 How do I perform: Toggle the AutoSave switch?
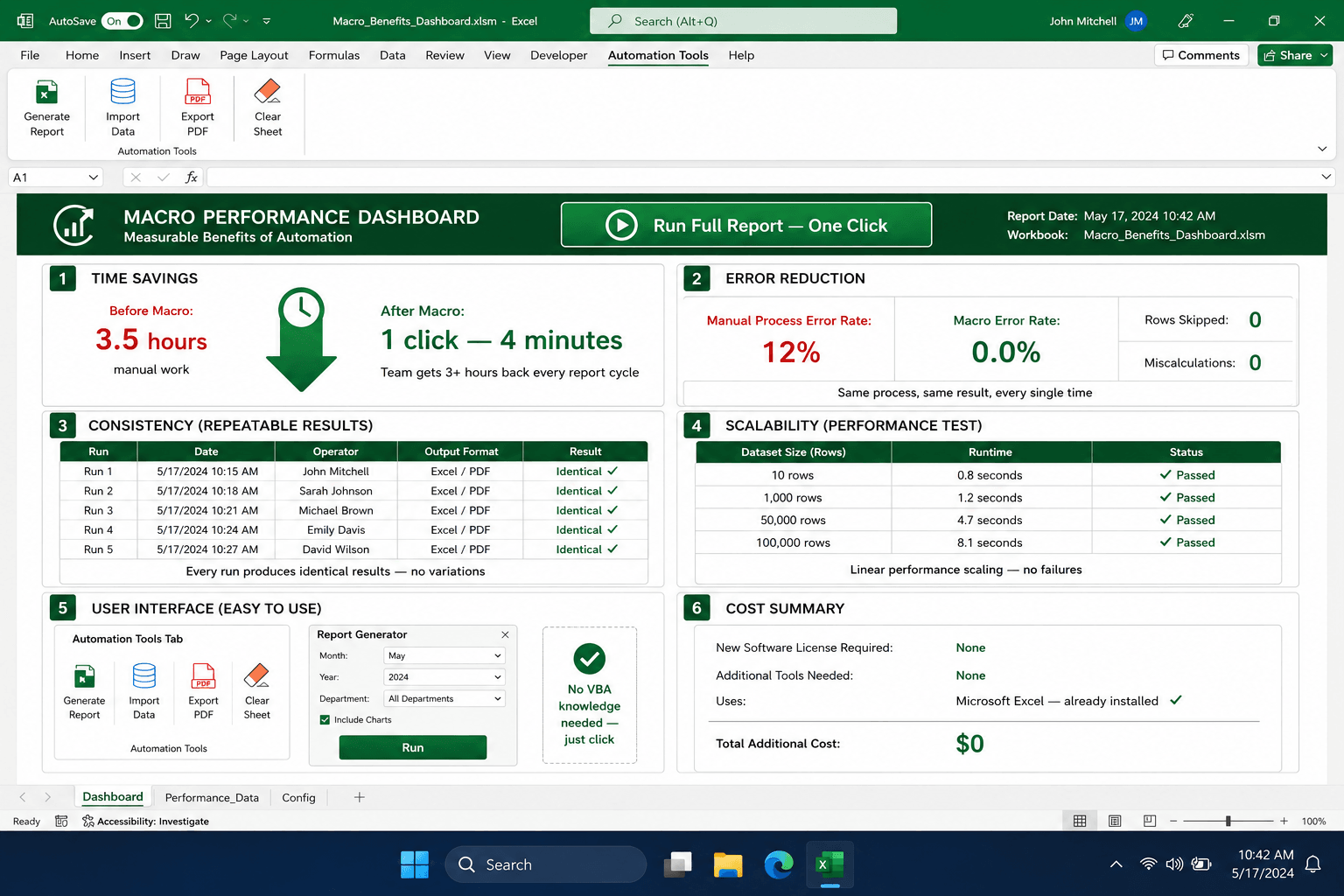(x=122, y=21)
